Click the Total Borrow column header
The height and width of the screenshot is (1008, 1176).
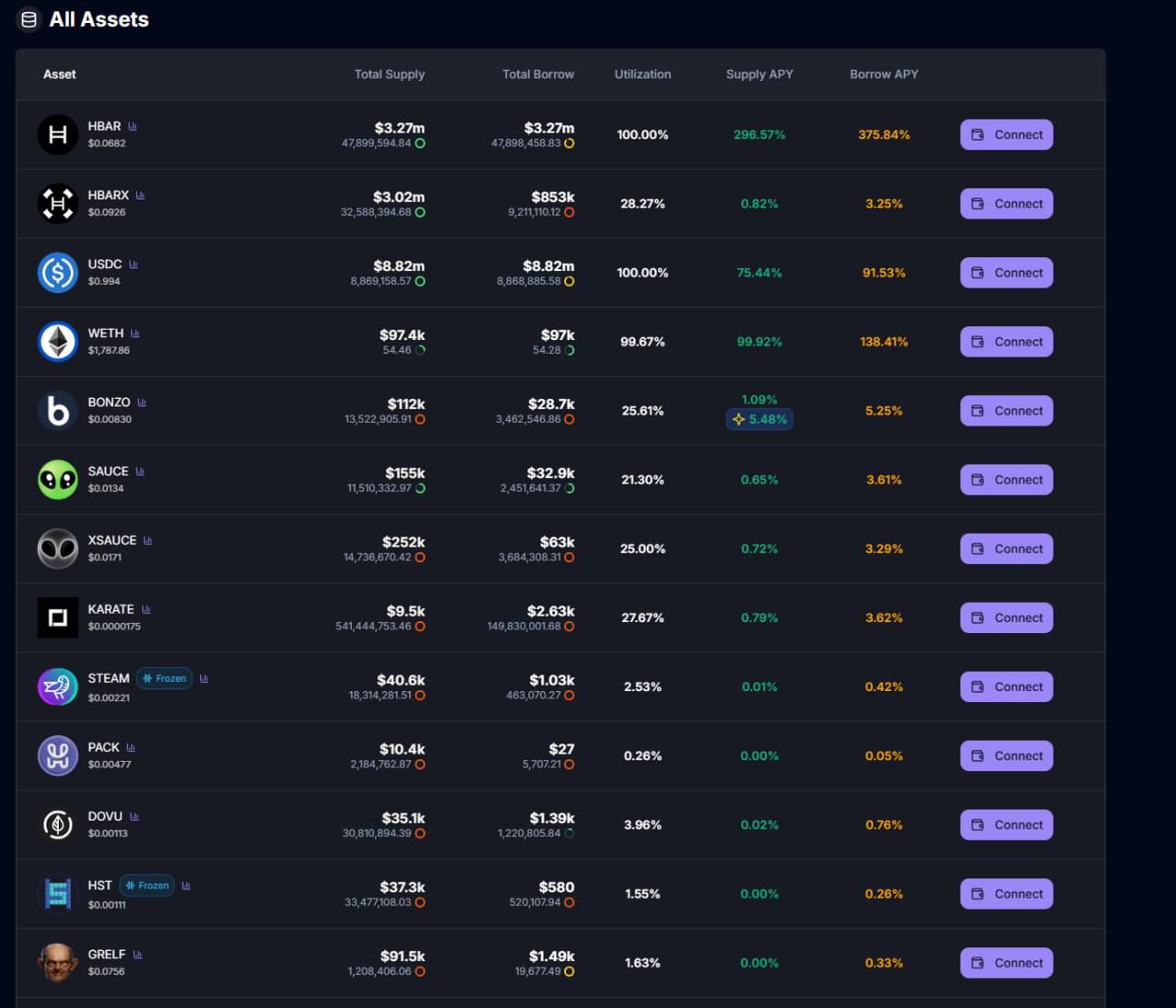click(x=538, y=74)
